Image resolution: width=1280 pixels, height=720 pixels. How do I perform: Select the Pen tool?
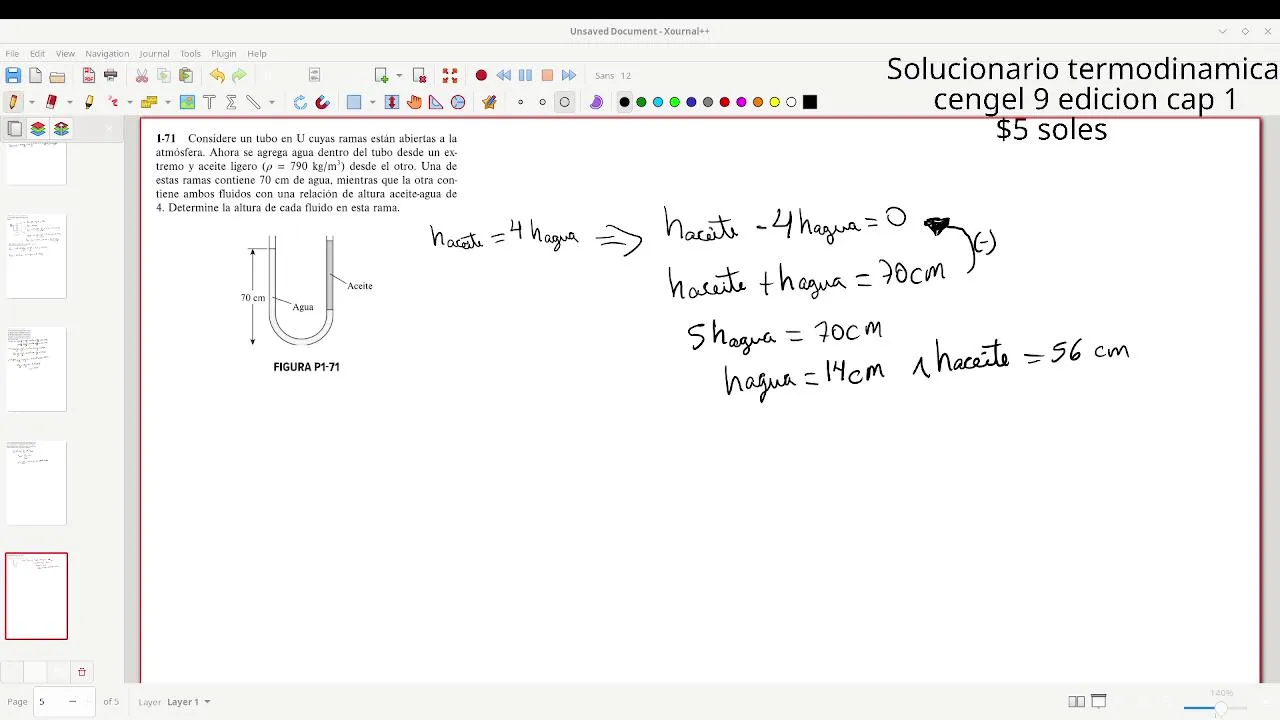[x=13, y=102]
